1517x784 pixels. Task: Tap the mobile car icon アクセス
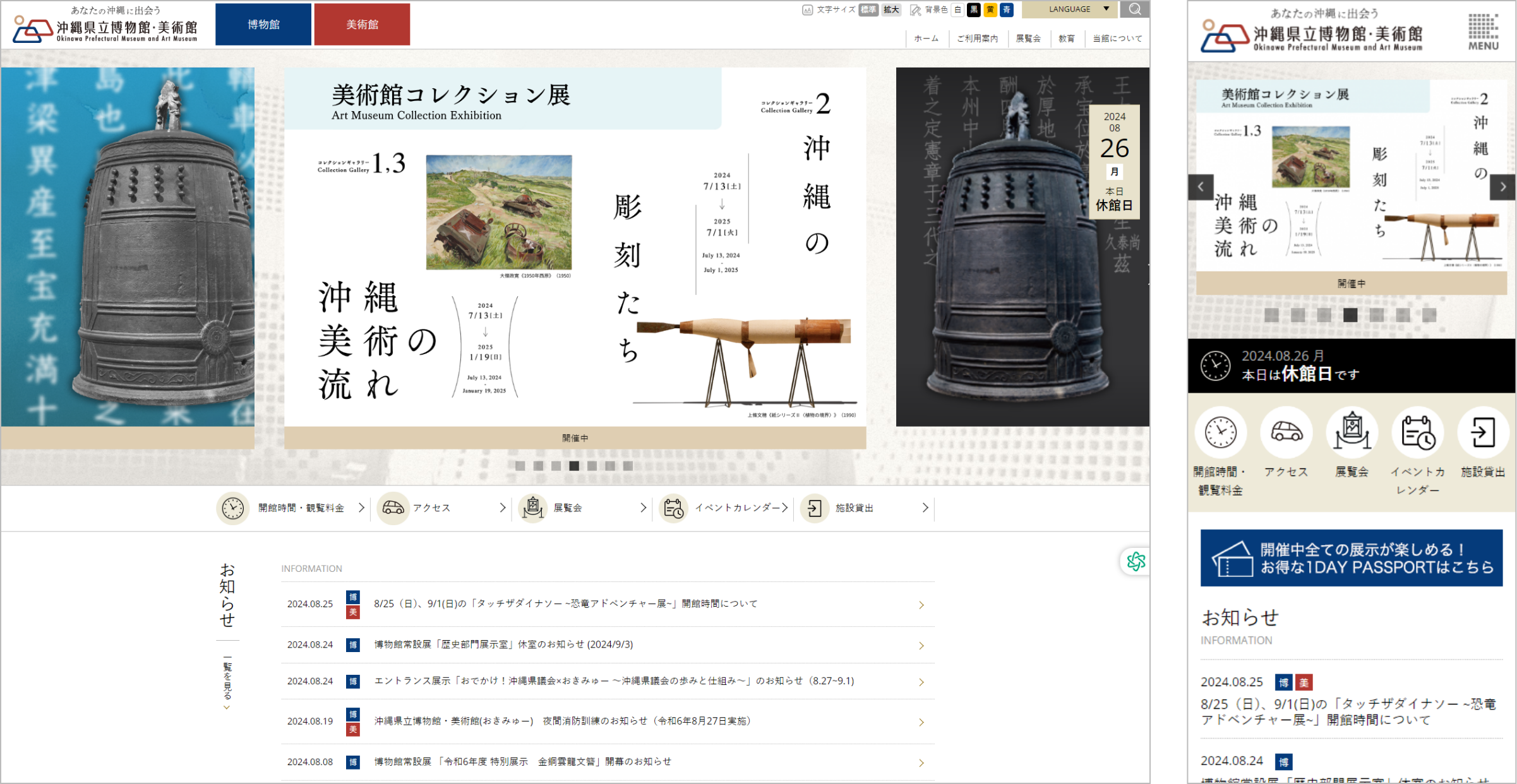1286,433
